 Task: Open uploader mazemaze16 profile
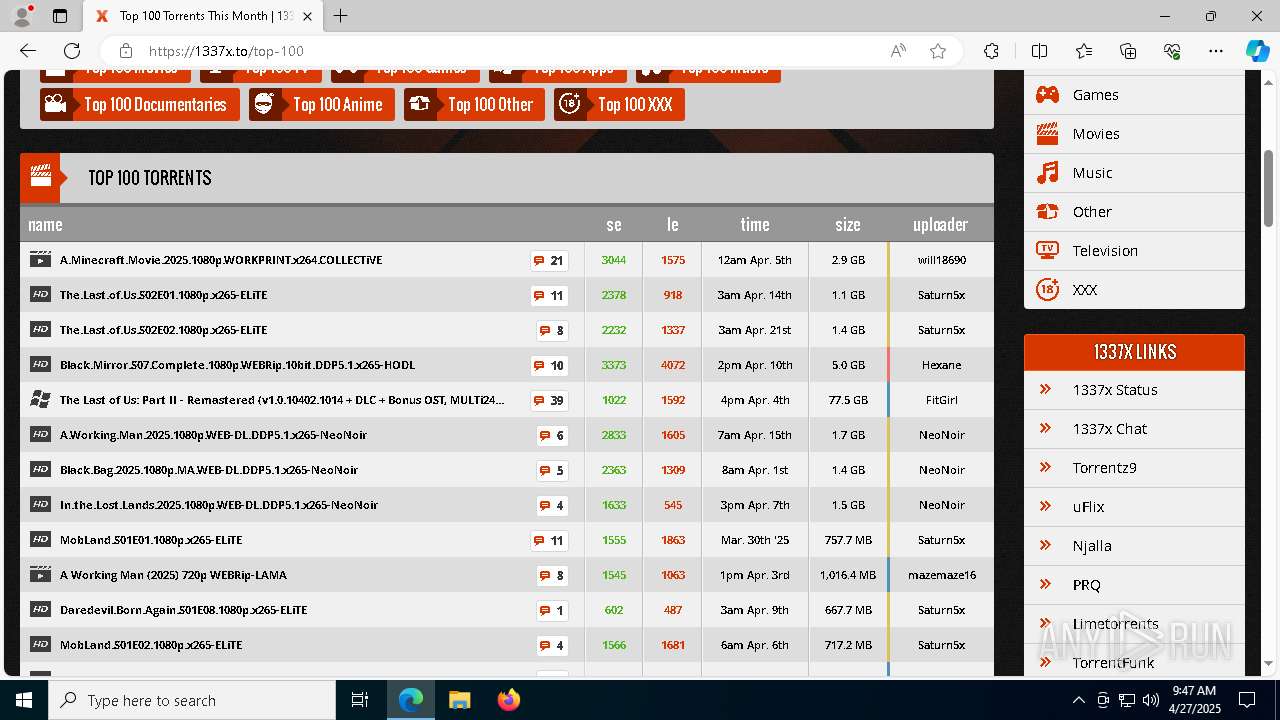pyautogui.click(x=942, y=575)
